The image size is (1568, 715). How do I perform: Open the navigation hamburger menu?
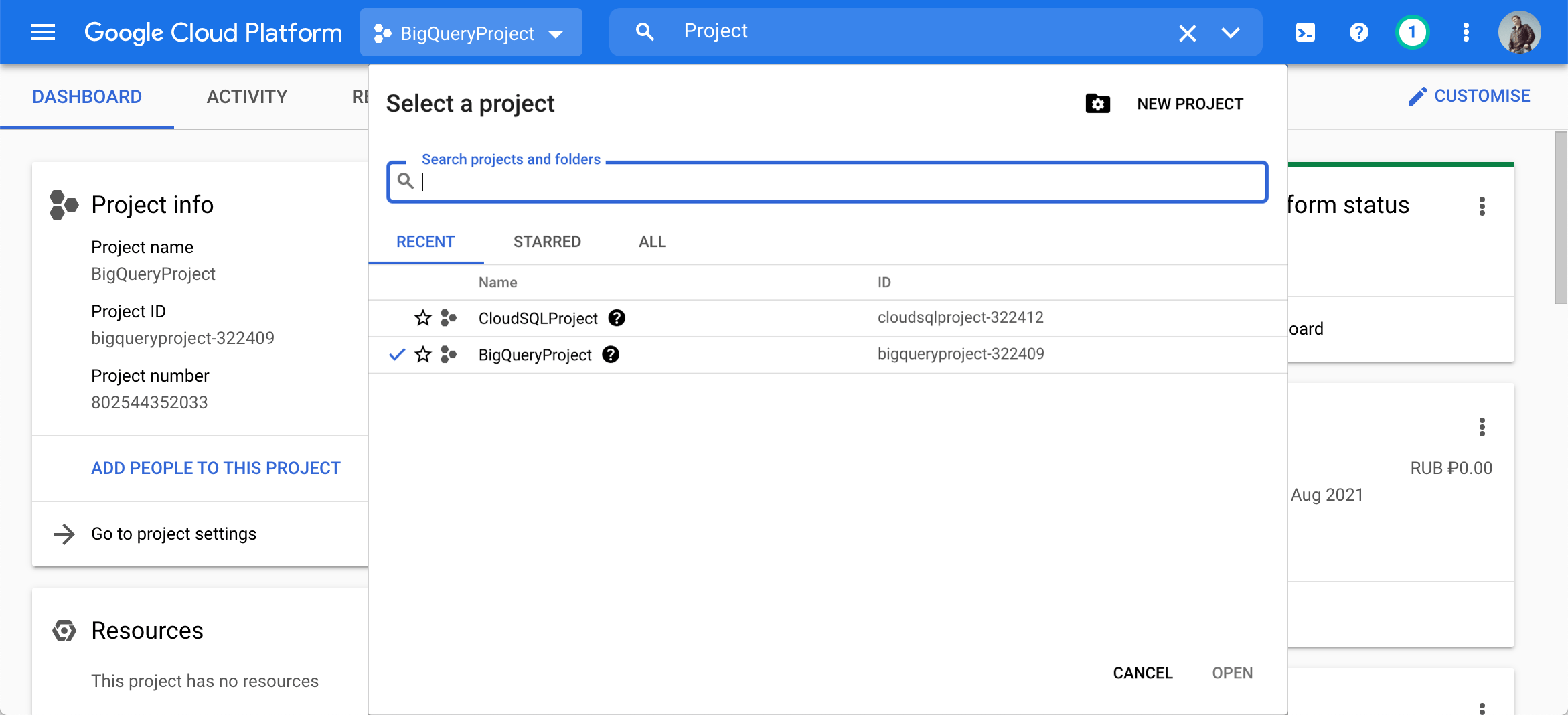pos(42,32)
